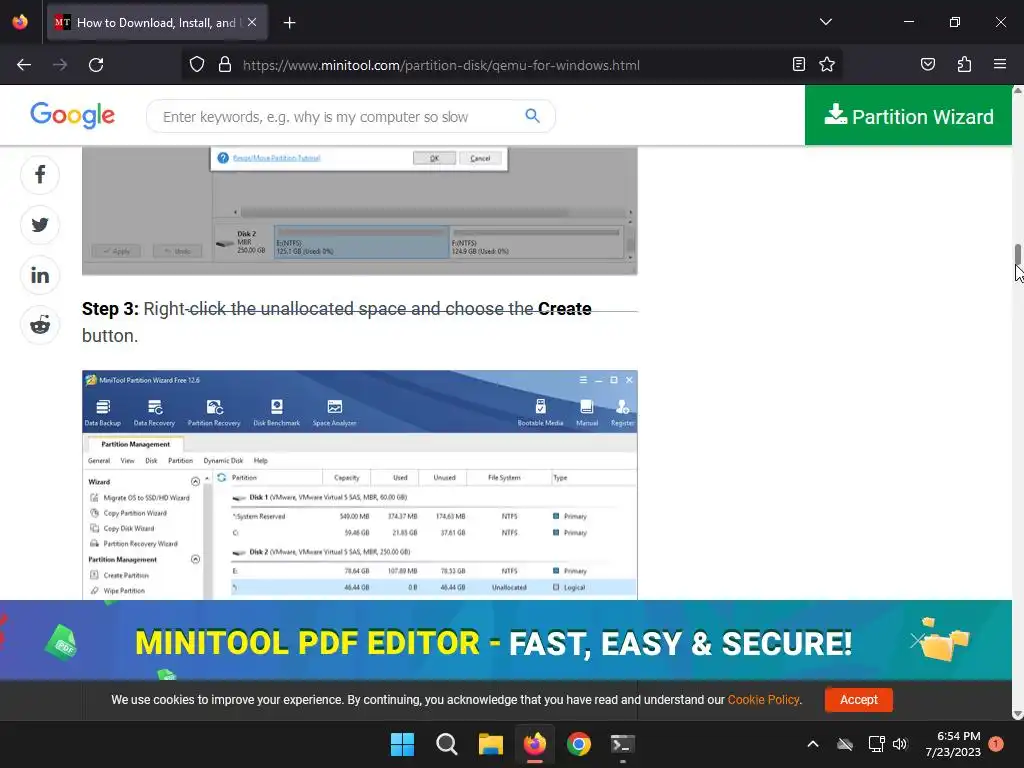
Task: Open the MiniTool Partition Wizard screenshot
Action: tap(359, 485)
